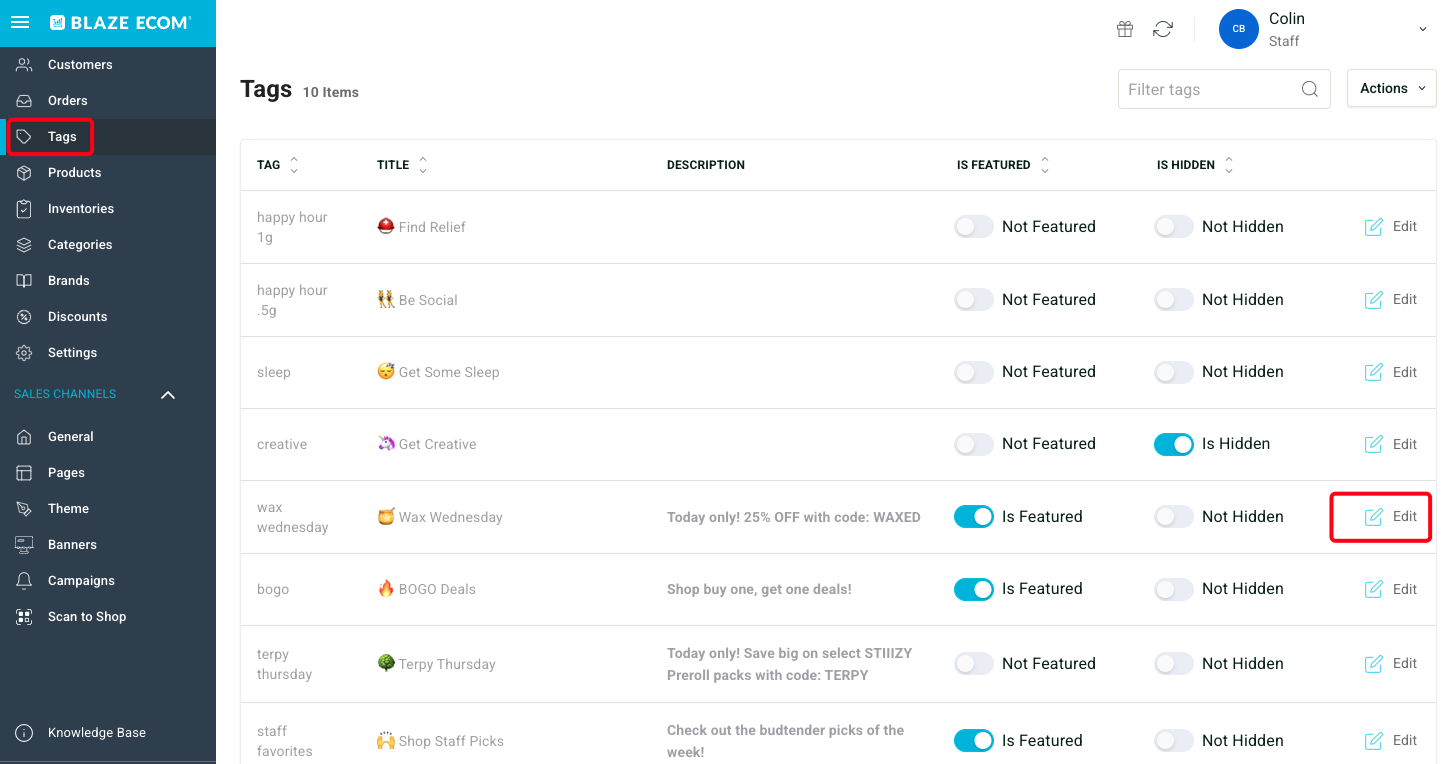Viewport: 1446px width, 764px height.
Task: Click the Campaigns bell icon
Action: [x=25, y=581]
